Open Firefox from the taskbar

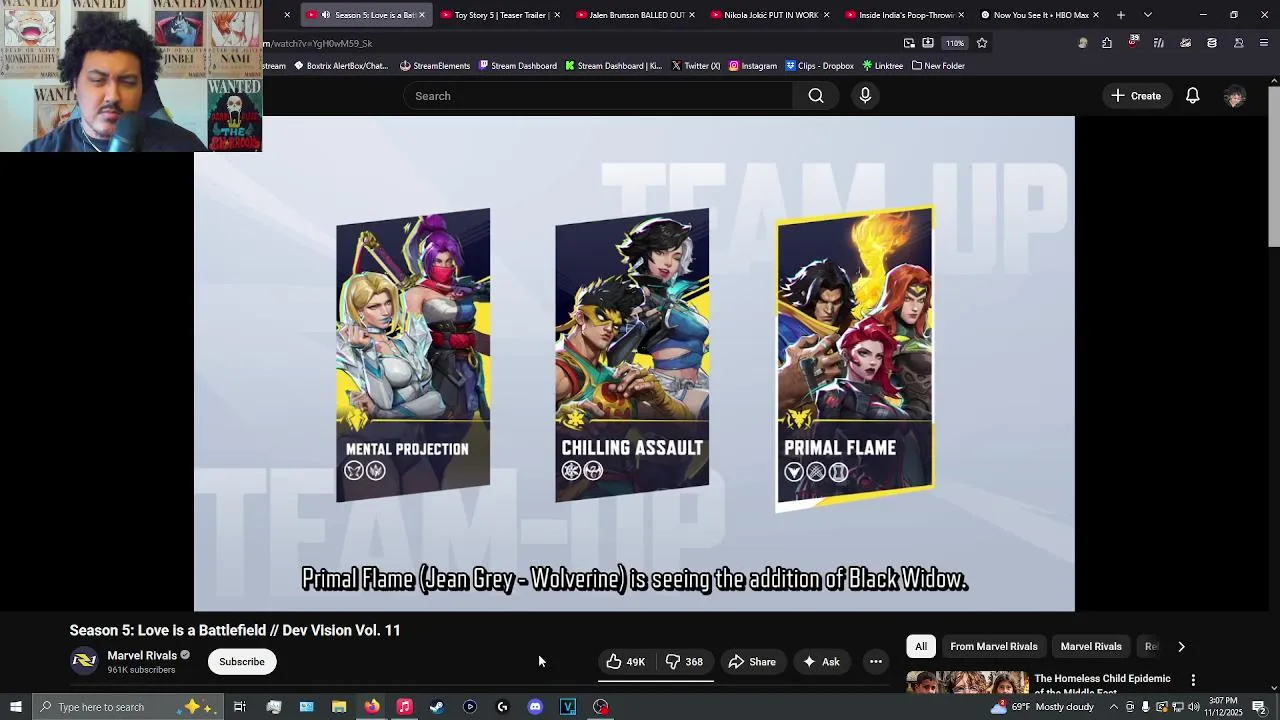click(371, 707)
